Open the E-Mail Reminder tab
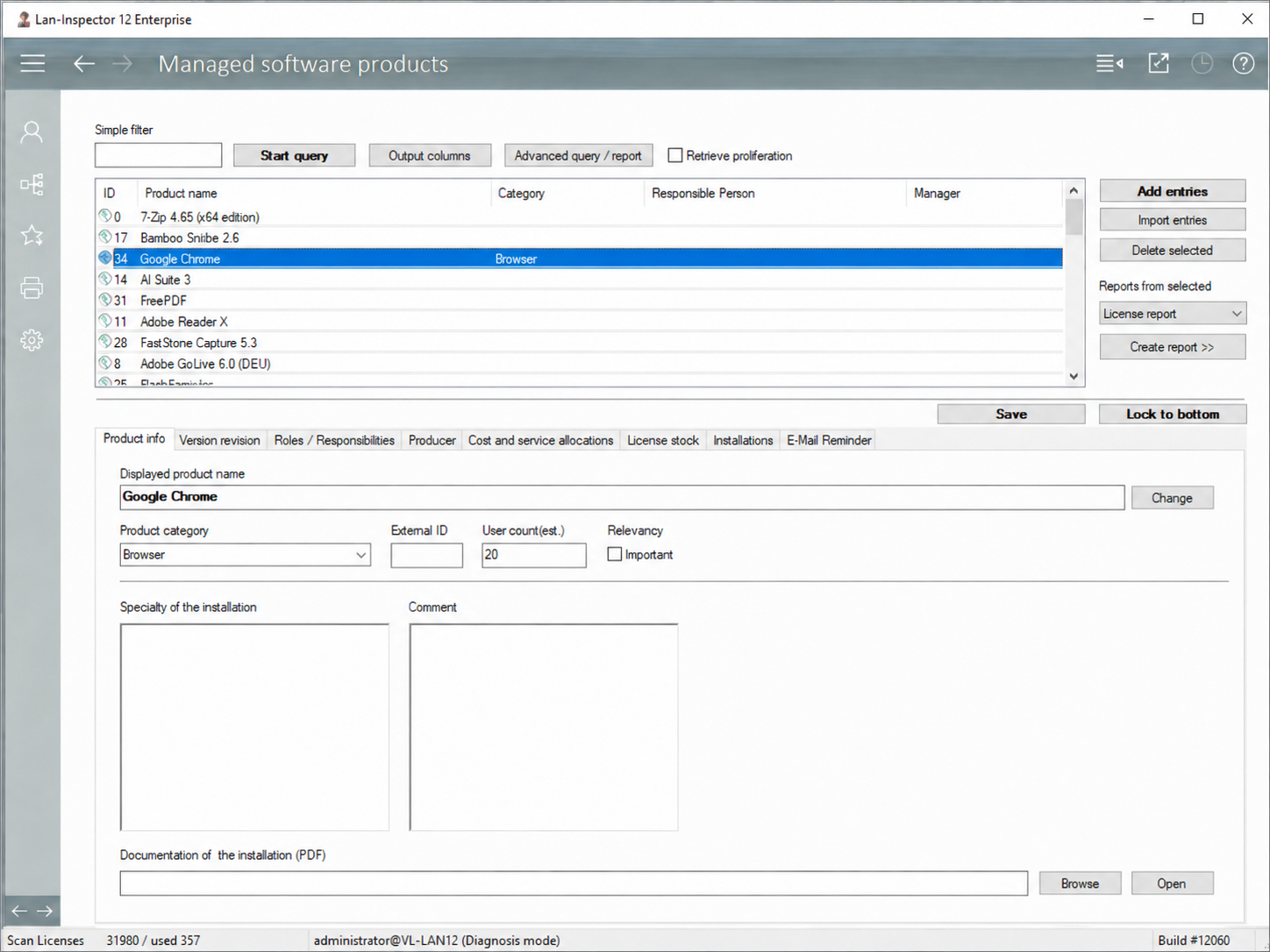 (829, 440)
